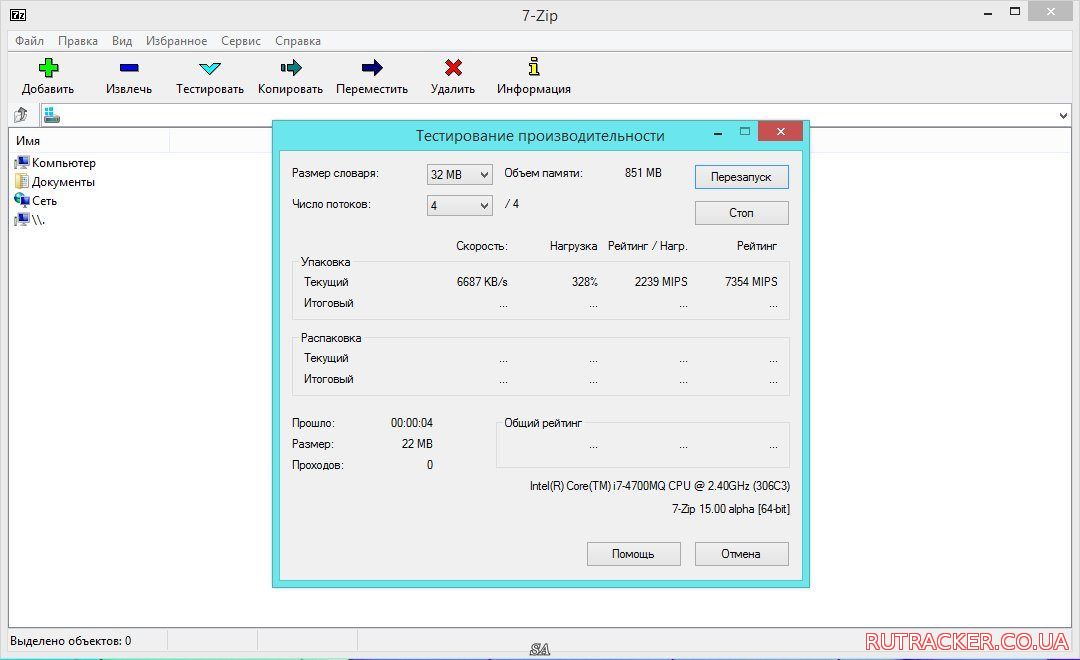Open the Правка menu
1080x660 pixels.
click(78, 41)
